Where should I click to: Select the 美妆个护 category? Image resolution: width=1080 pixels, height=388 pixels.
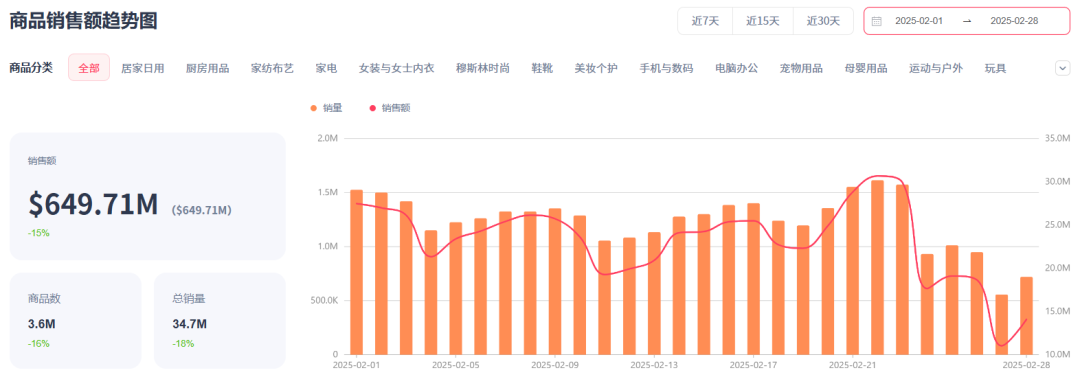pos(596,68)
